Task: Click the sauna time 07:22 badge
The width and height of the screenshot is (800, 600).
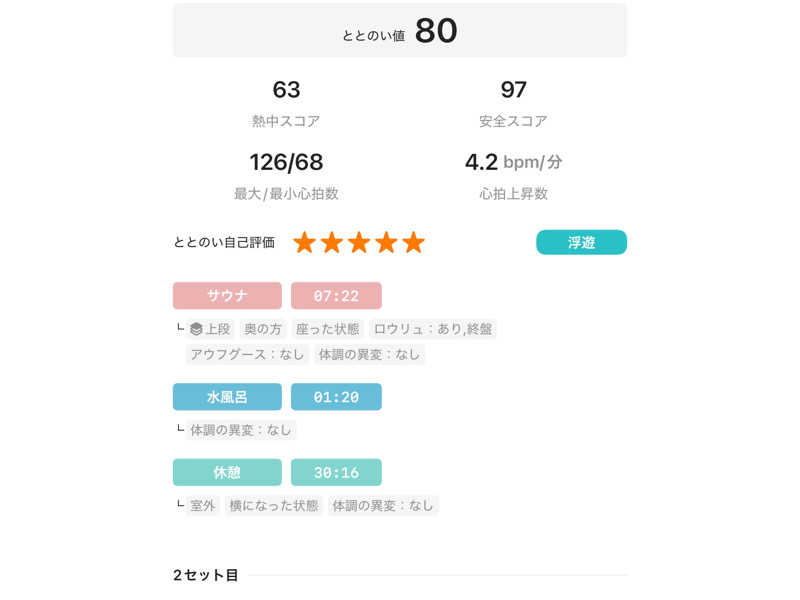Action: click(x=336, y=296)
